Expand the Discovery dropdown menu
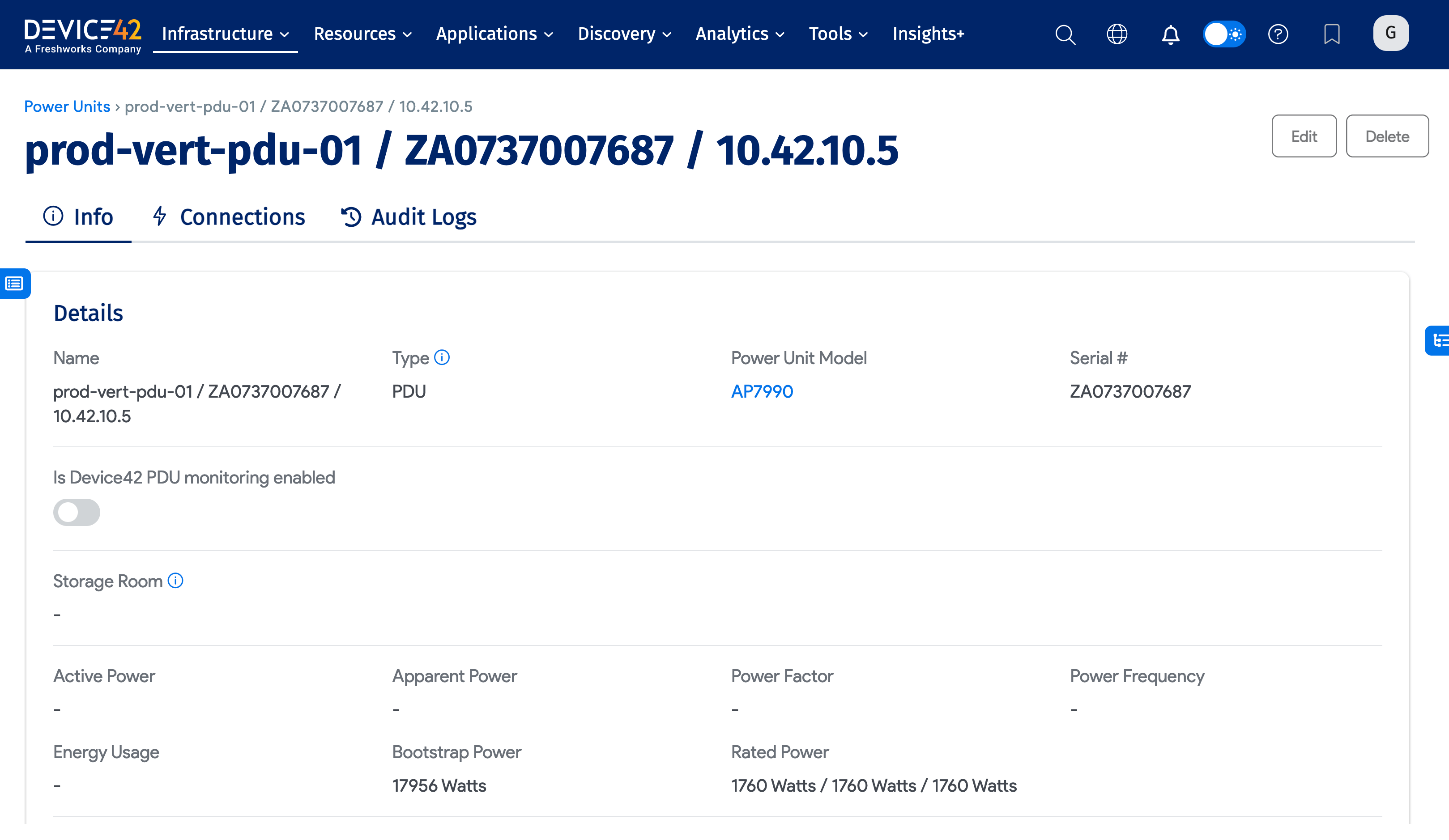This screenshot has width=1449, height=840. (624, 34)
